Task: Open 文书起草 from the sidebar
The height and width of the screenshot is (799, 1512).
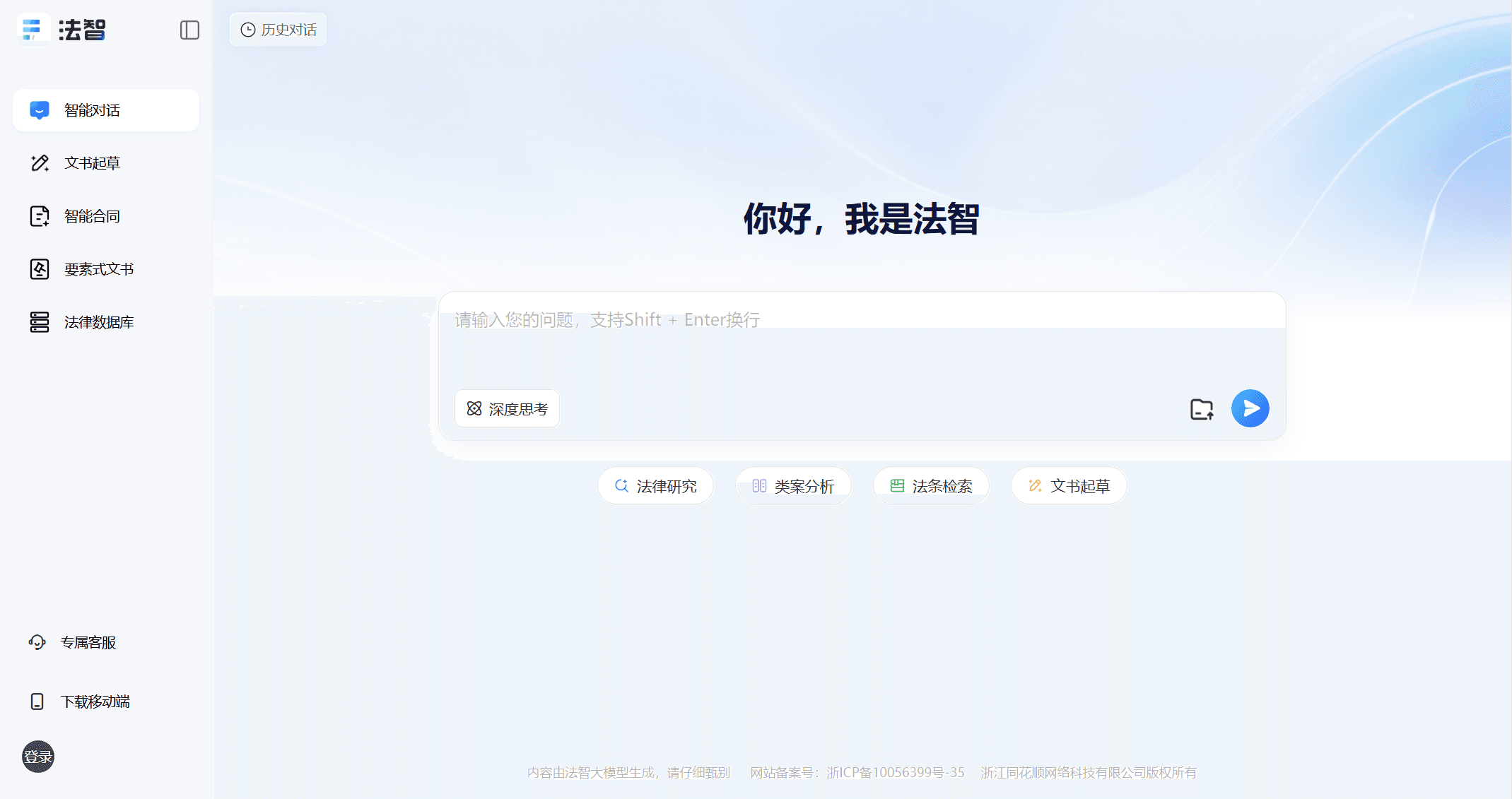Action: coord(92,162)
